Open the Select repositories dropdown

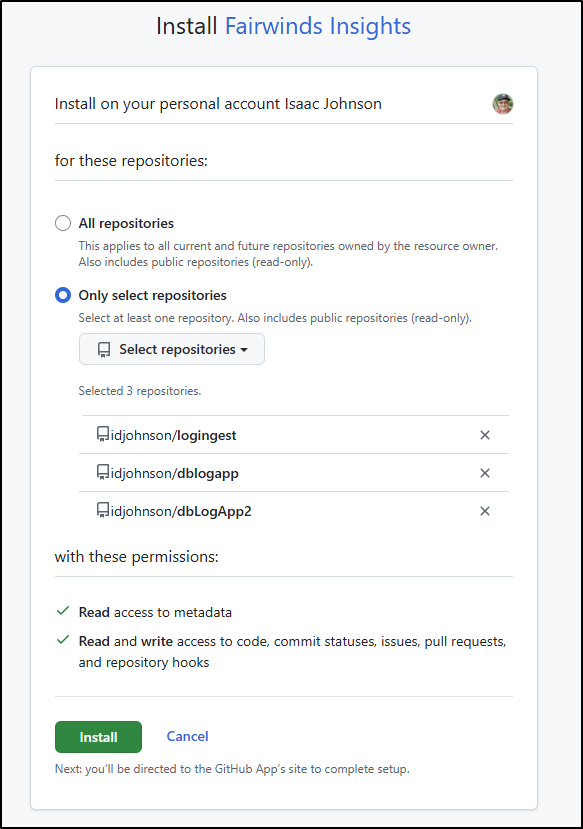click(x=172, y=349)
